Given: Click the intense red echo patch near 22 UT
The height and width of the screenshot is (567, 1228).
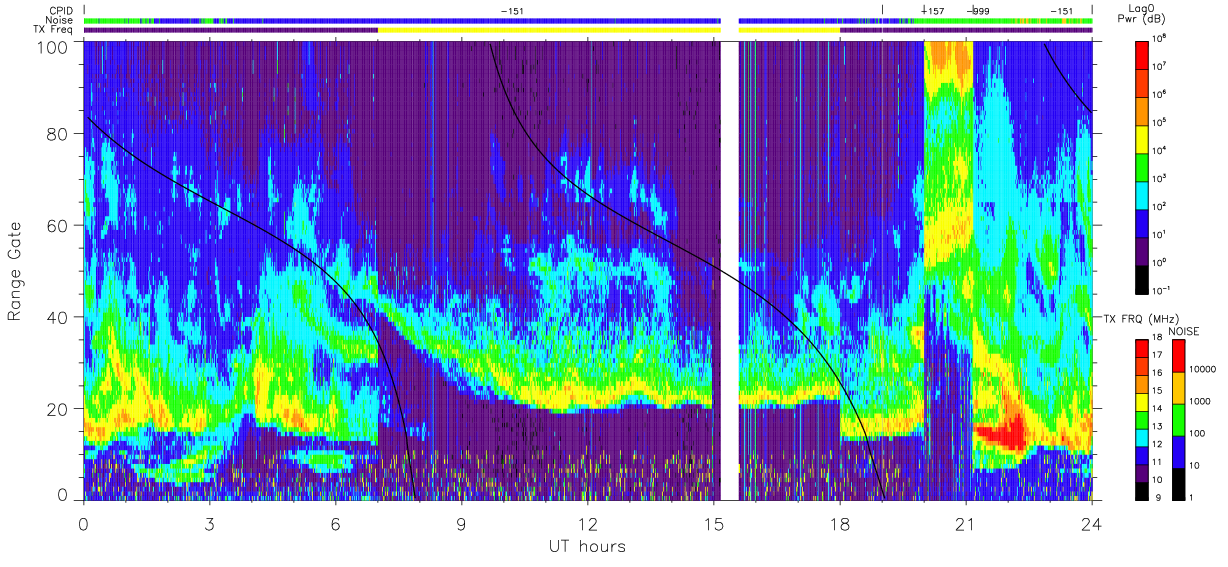Looking at the screenshot, I should click(x=1000, y=435).
